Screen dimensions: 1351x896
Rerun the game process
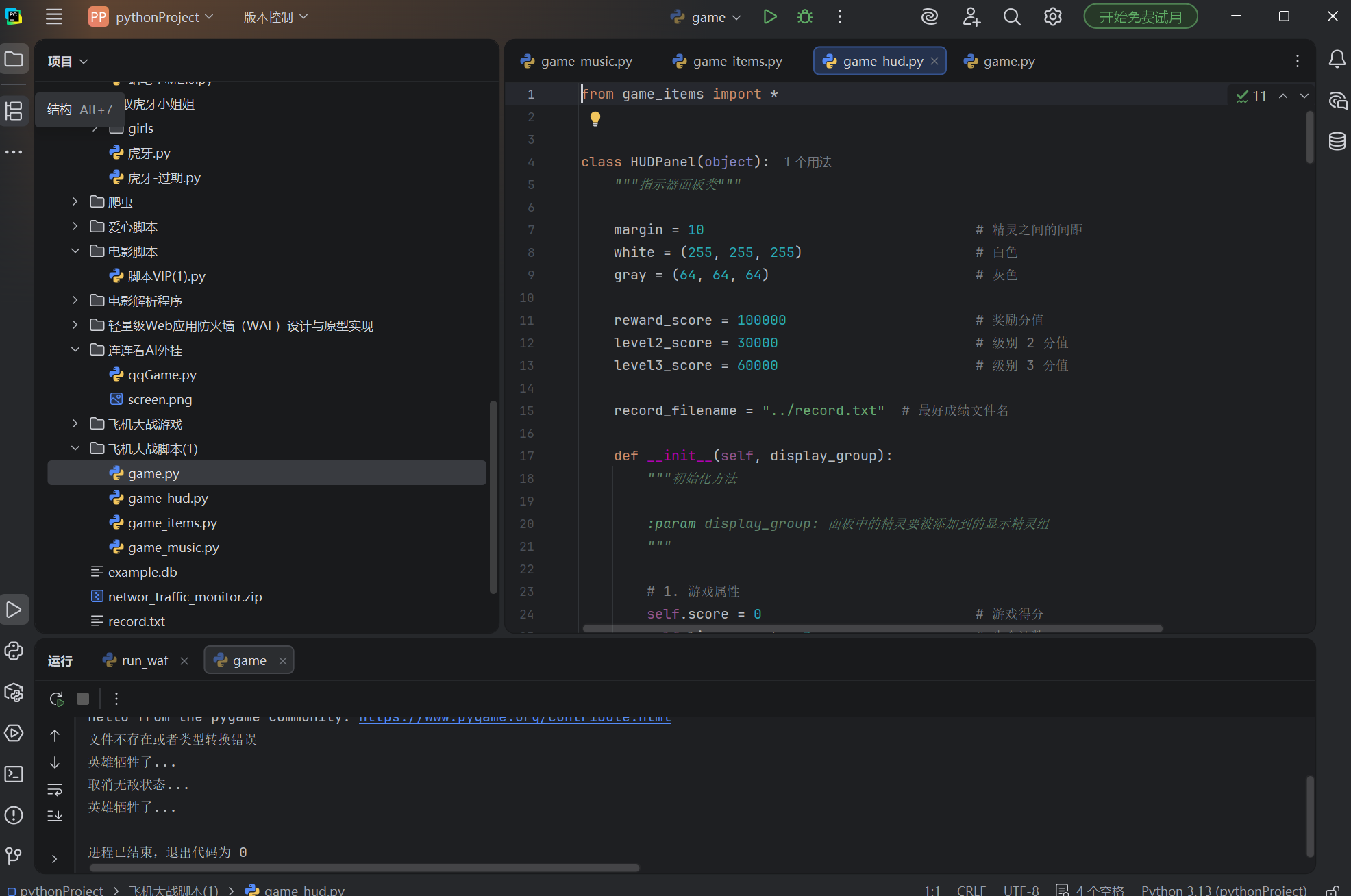point(57,699)
